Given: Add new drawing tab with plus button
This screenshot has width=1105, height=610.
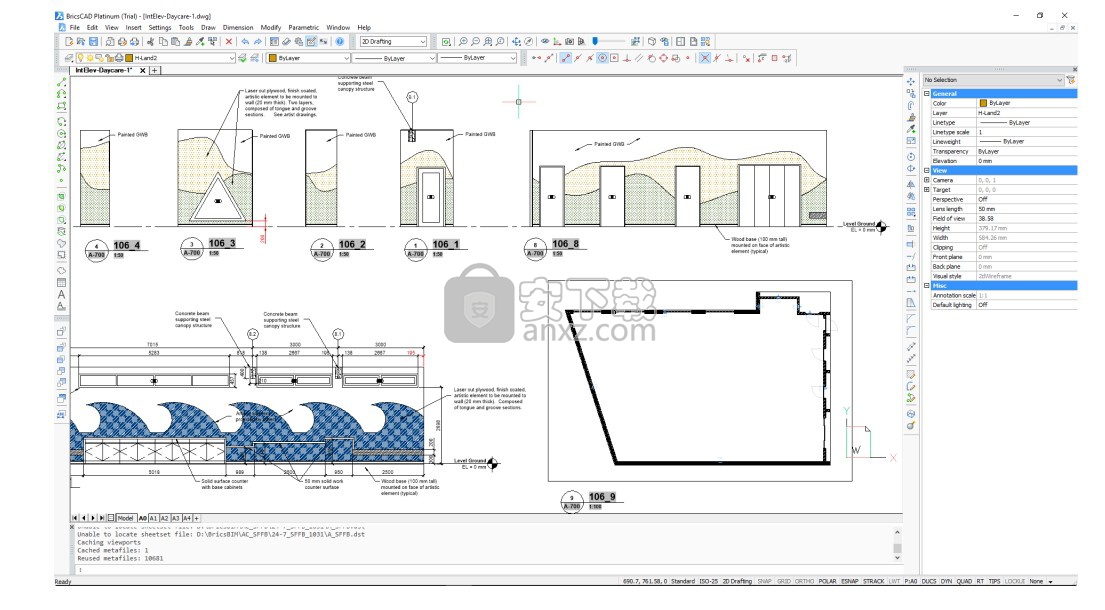Looking at the screenshot, I should (x=154, y=70).
